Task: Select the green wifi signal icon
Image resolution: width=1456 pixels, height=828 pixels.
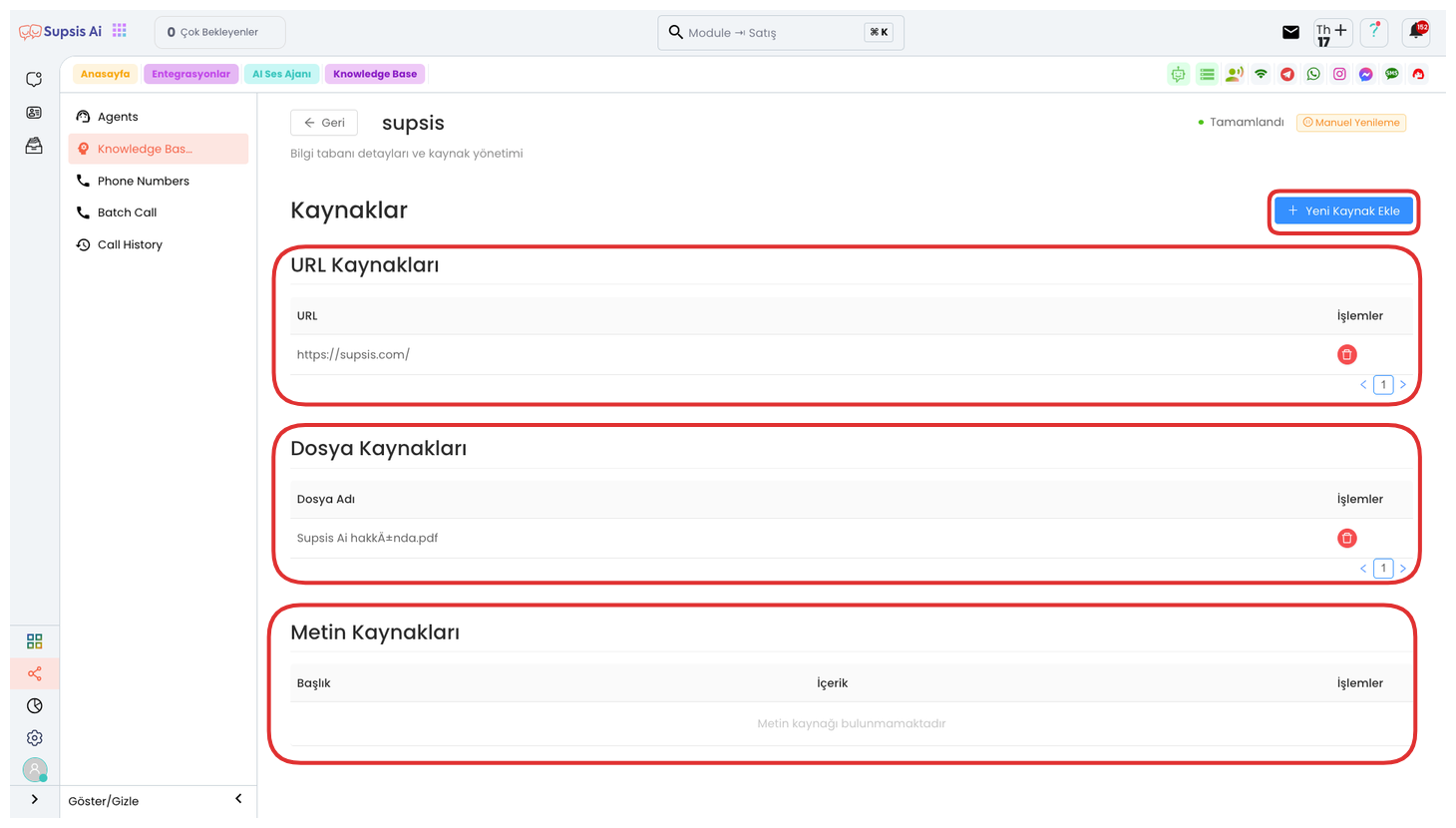Action: [1261, 74]
